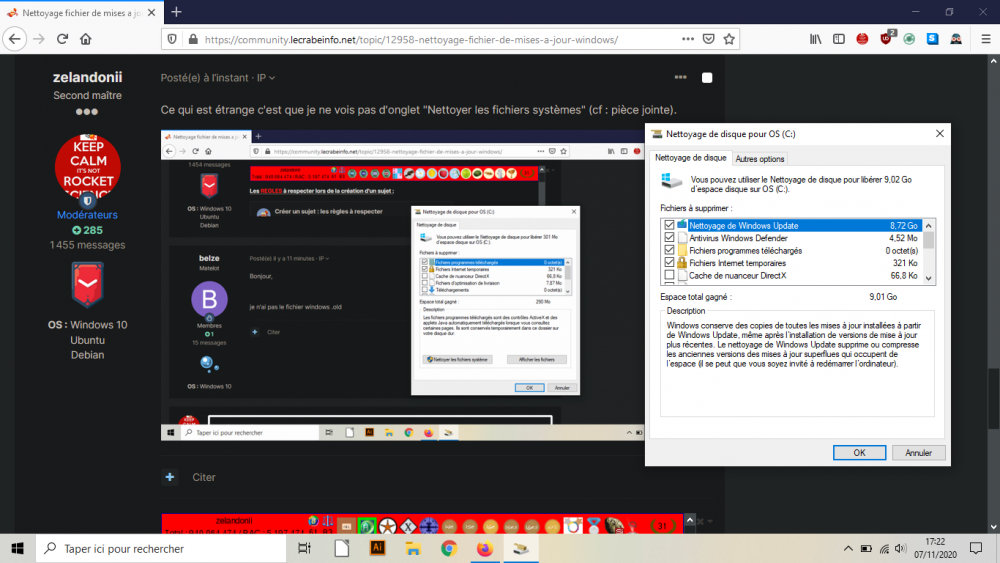Select the Nettoyage de disque tab

point(690,158)
